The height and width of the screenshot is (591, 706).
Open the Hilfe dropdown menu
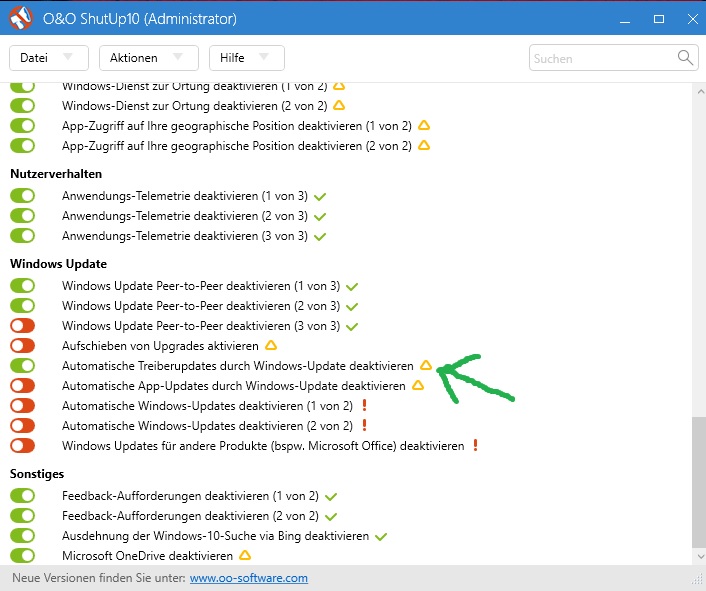247,58
